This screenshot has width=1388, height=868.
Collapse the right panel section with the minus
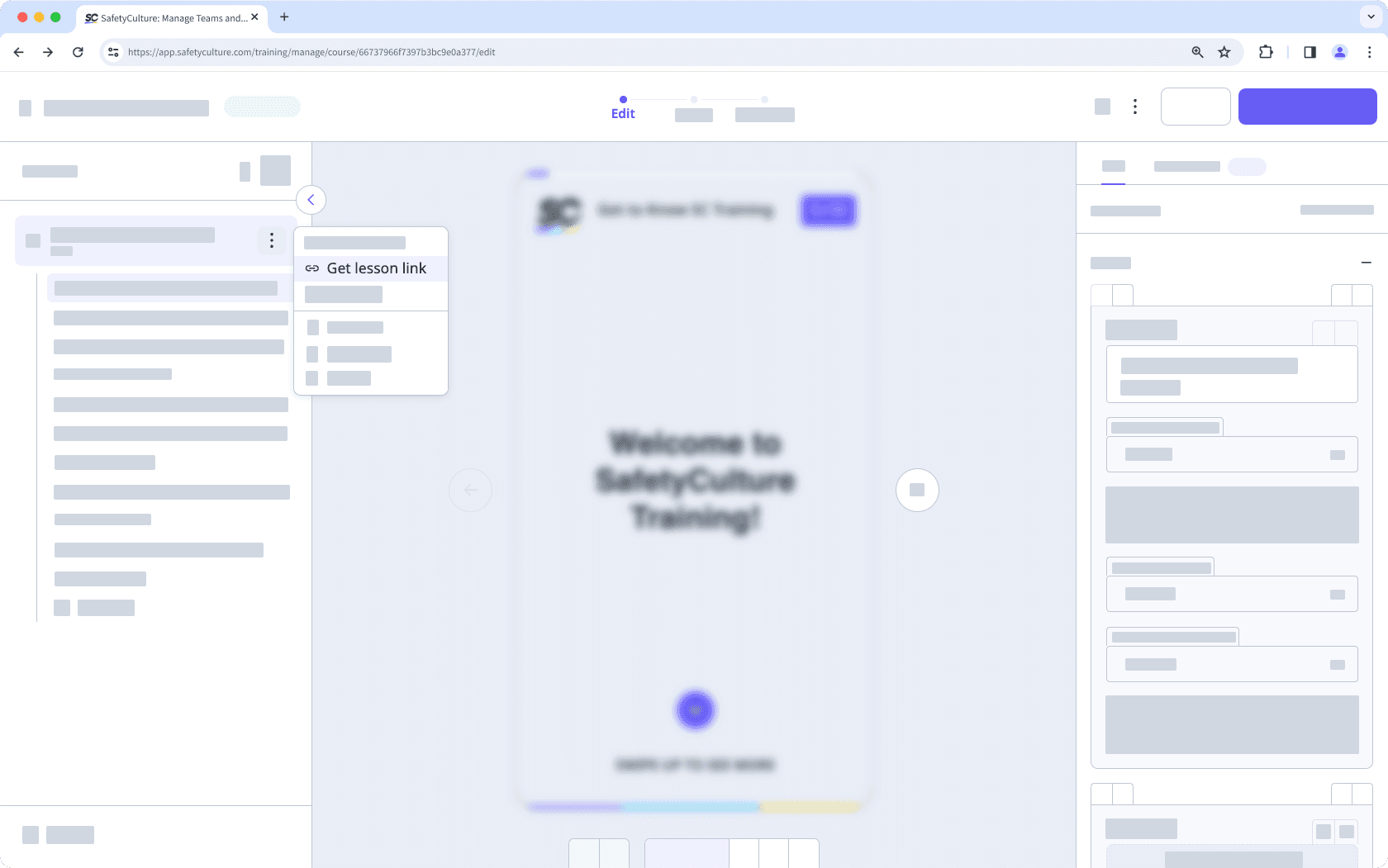point(1367,262)
